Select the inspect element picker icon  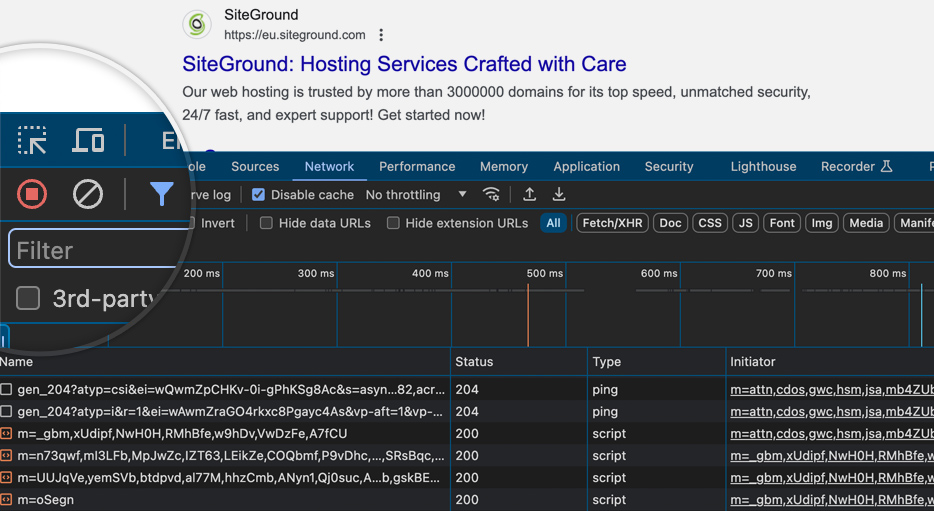tap(32, 141)
